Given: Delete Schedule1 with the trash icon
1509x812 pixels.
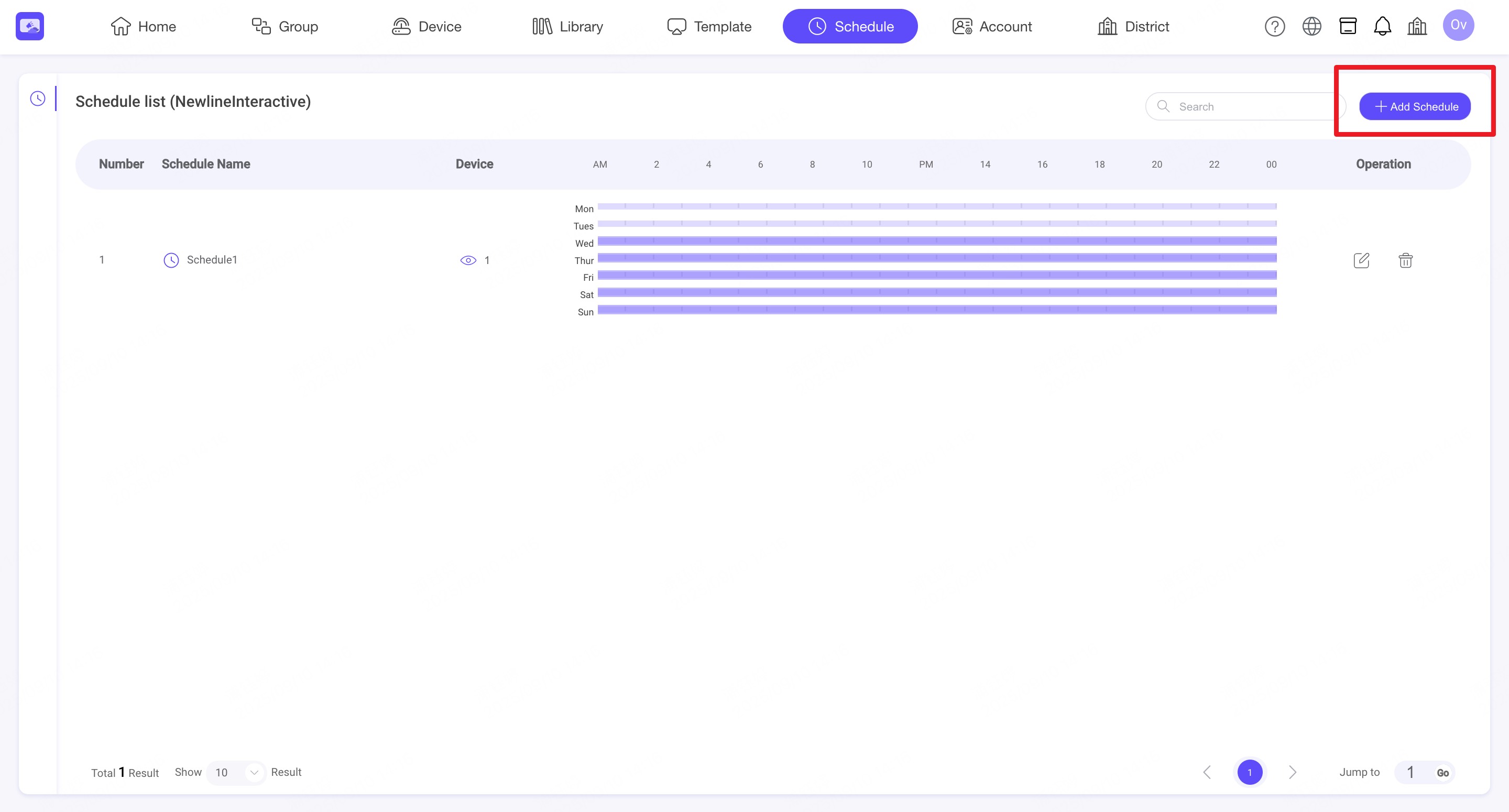Looking at the screenshot, I should pyautogui.click(x=1405, y=260).
